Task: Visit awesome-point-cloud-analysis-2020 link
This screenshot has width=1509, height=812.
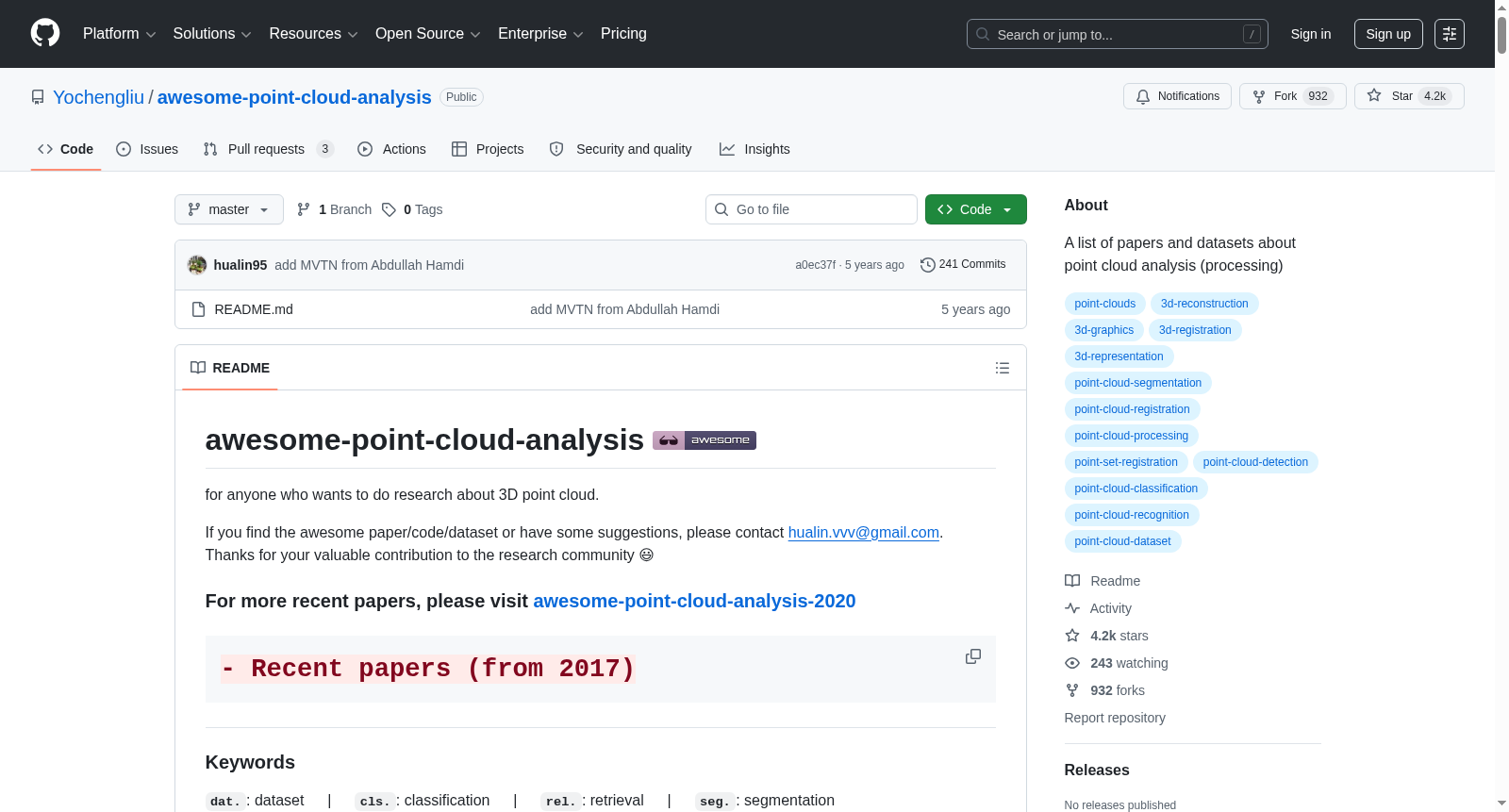Action: 694,602
